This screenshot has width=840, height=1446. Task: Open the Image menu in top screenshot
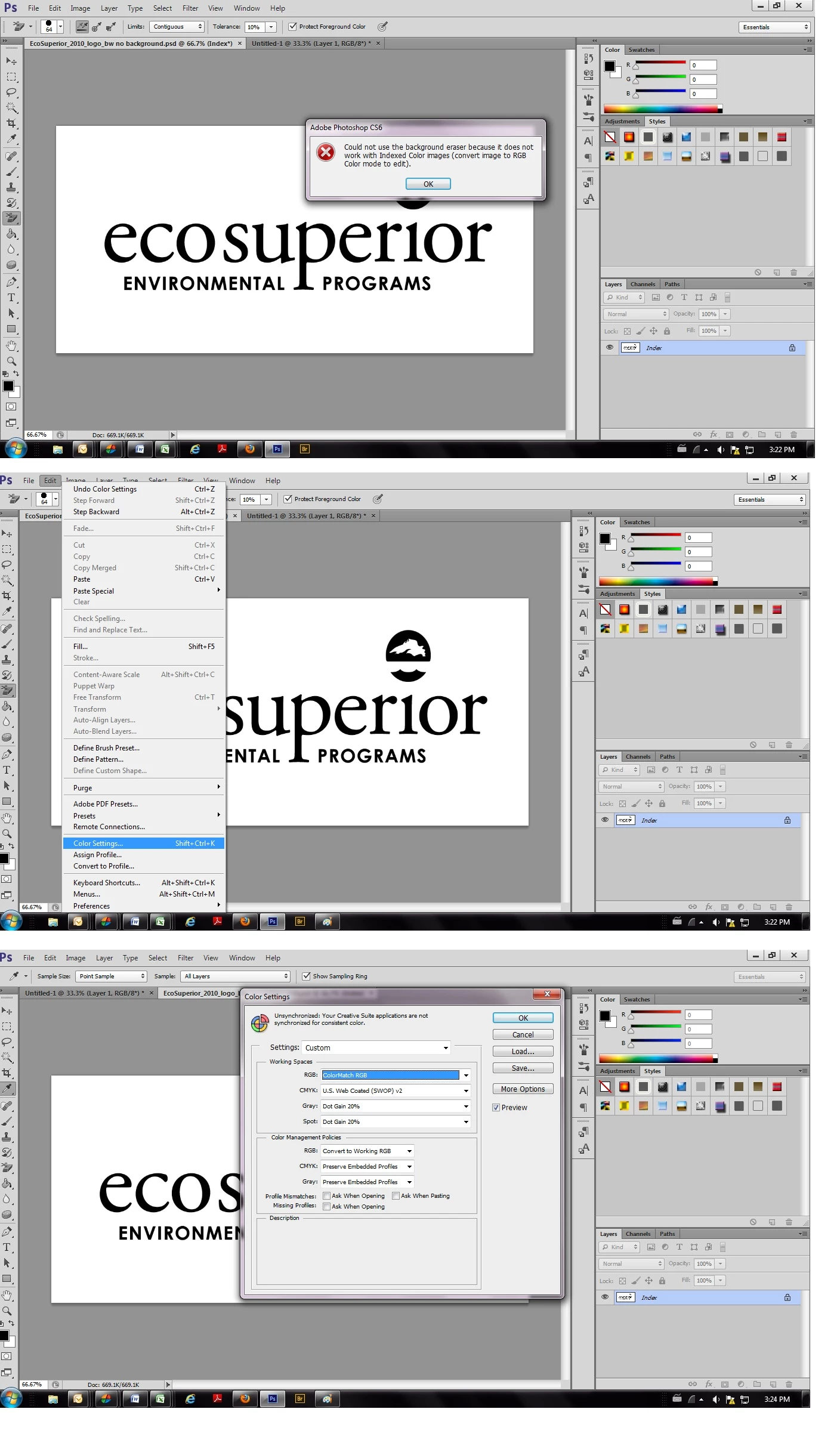tap(80, 8)
